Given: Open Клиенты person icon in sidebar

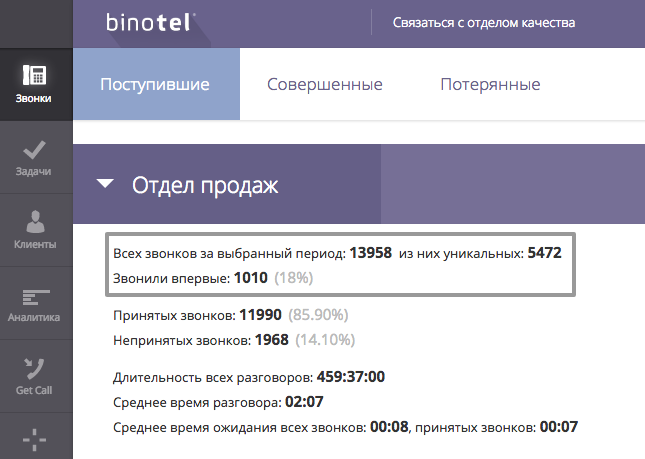Looking at the screenshot, I should tap(35, 221).
